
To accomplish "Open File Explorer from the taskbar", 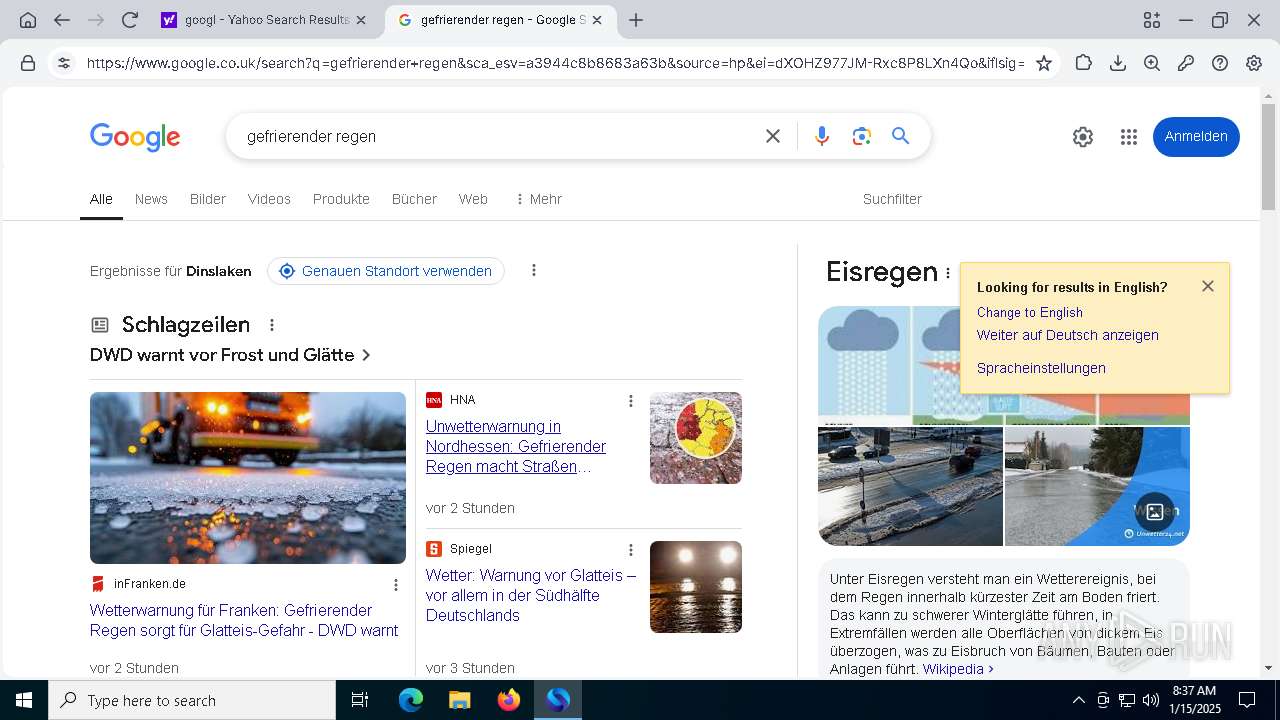I will coord(460,700).
